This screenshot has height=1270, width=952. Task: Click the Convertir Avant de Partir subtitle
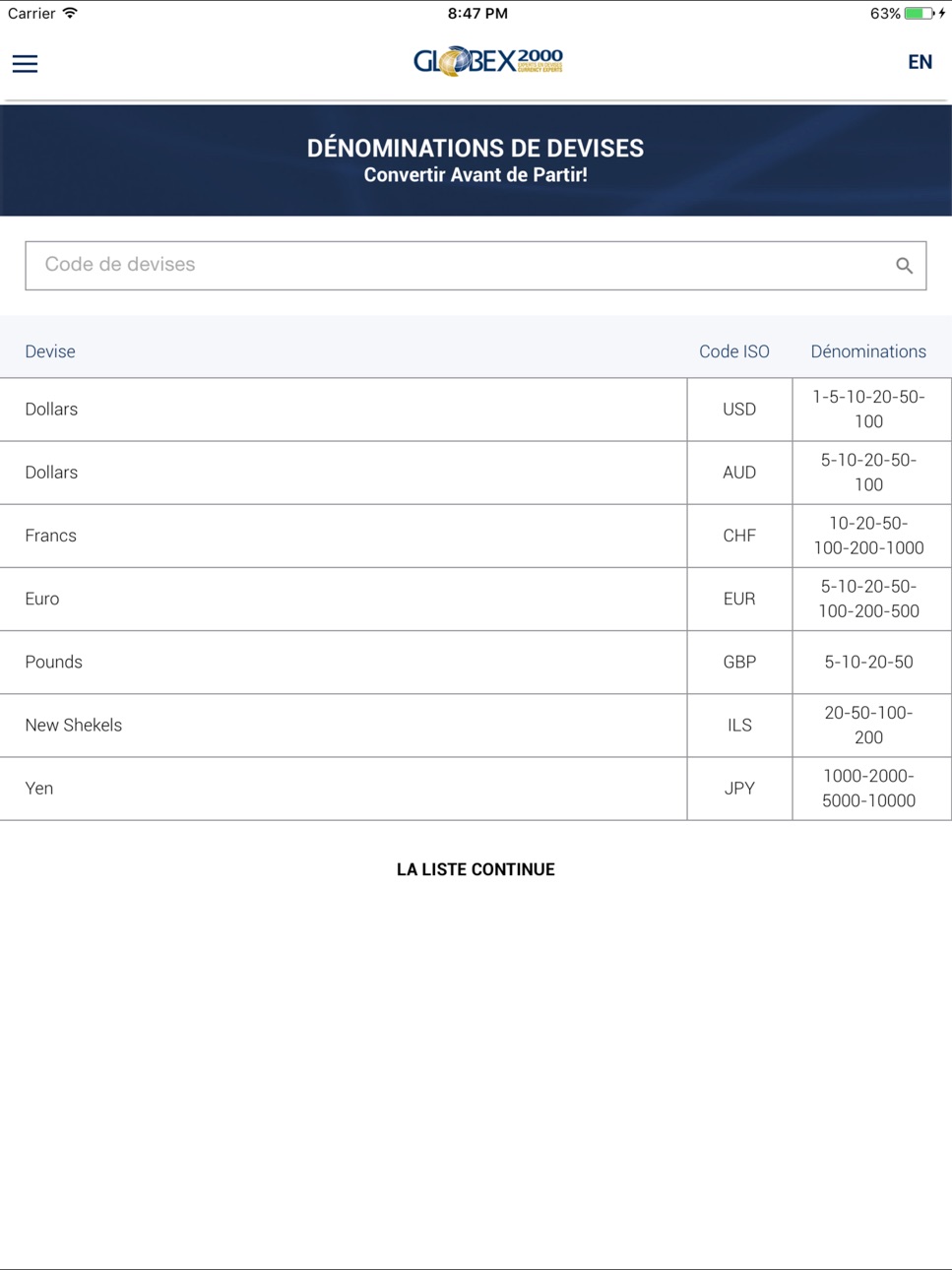[476, 175]
